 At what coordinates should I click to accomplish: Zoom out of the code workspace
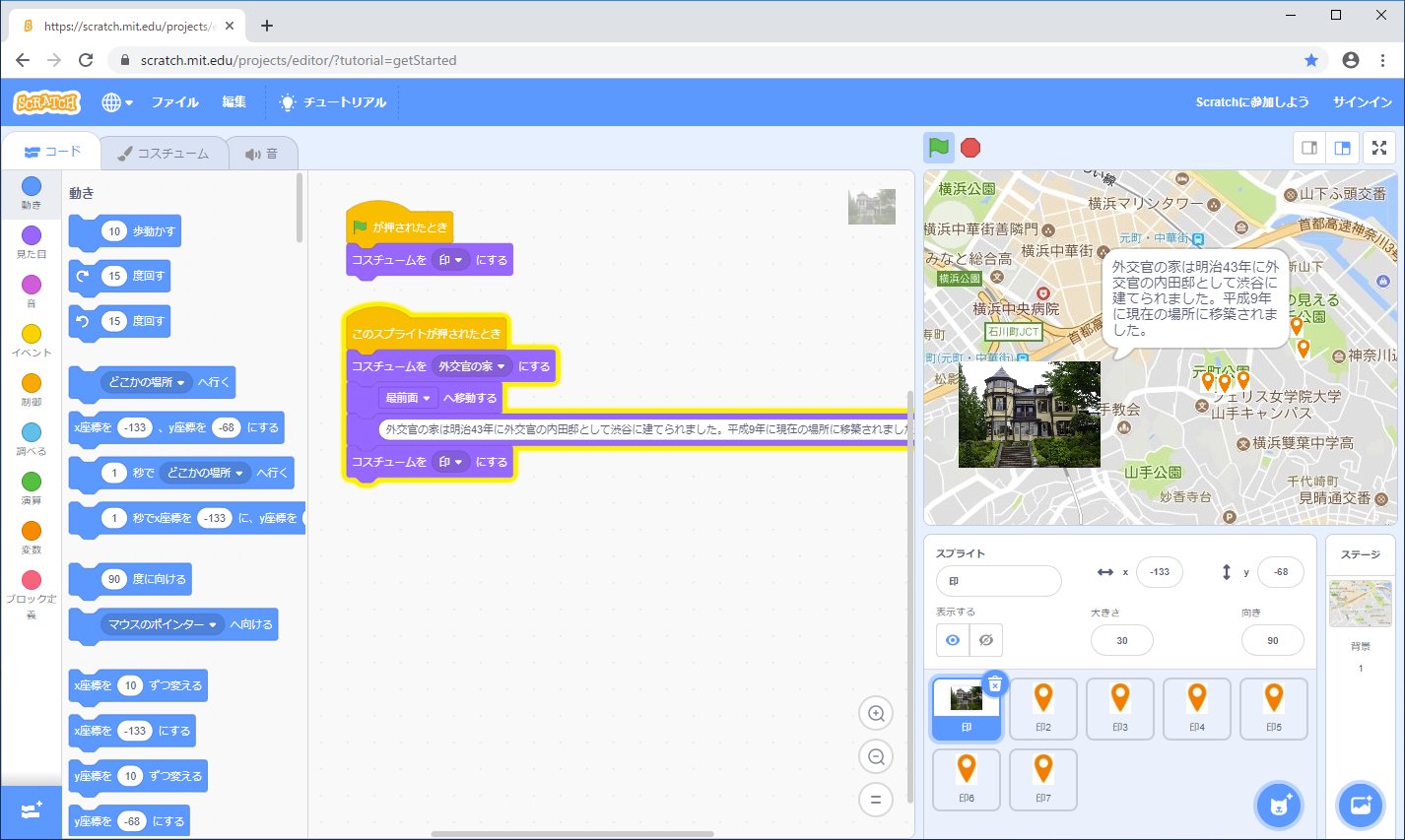(875, 757)
